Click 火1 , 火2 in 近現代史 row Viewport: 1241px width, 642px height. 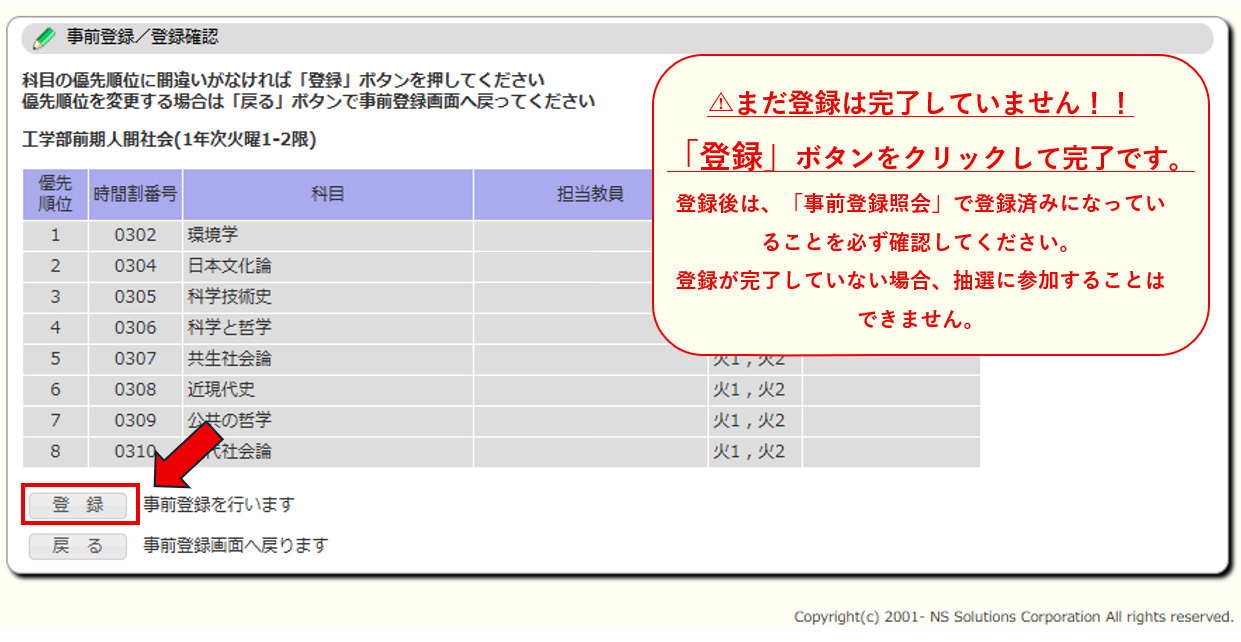pyautogui.click(x=748, y=390)
